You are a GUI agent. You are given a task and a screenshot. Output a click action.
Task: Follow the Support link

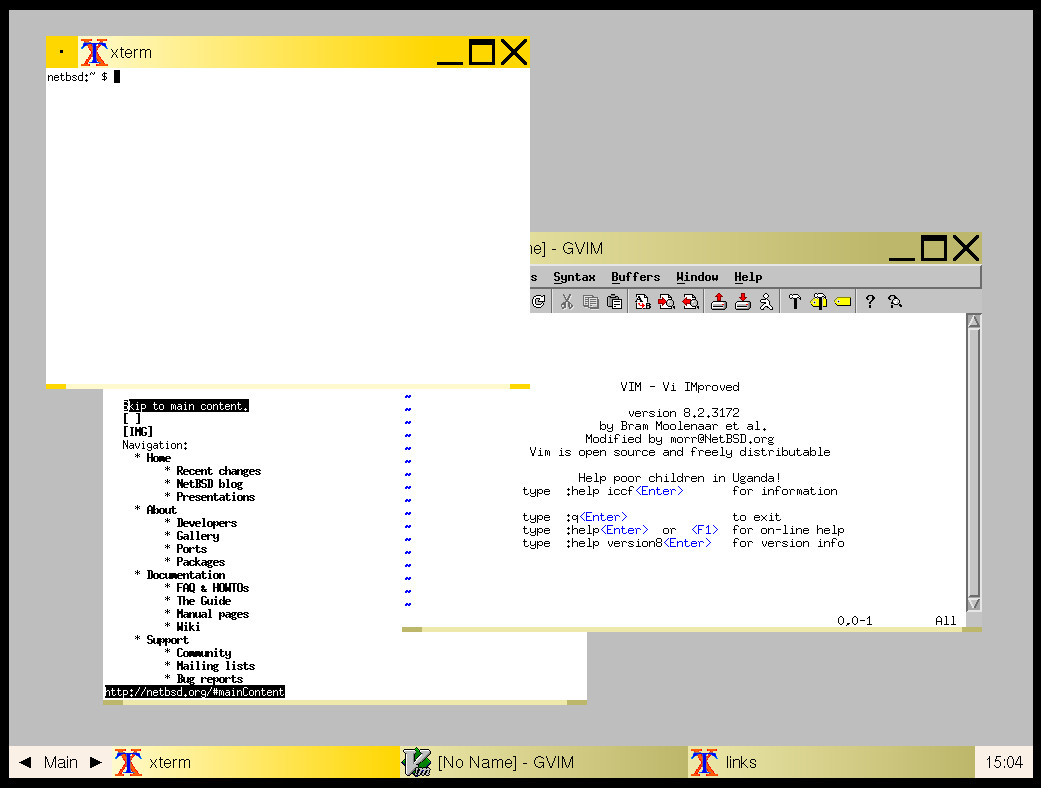[167, 640]
